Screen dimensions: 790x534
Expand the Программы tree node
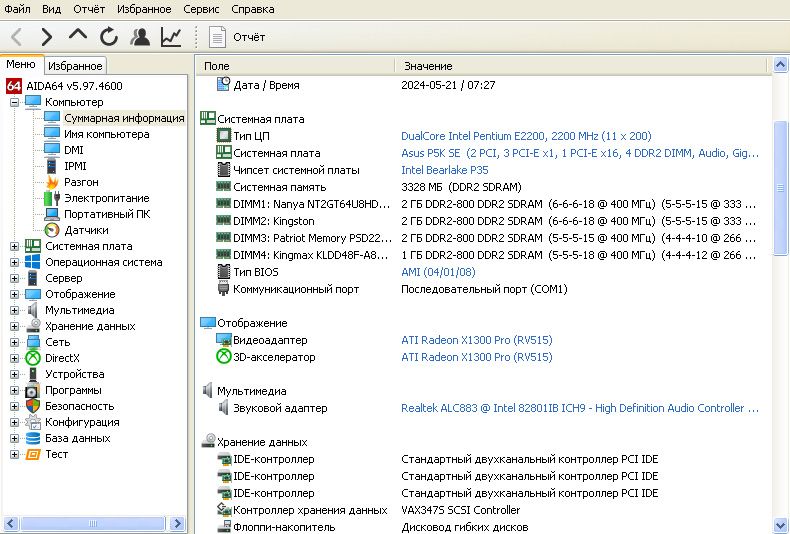click(15, 390)
